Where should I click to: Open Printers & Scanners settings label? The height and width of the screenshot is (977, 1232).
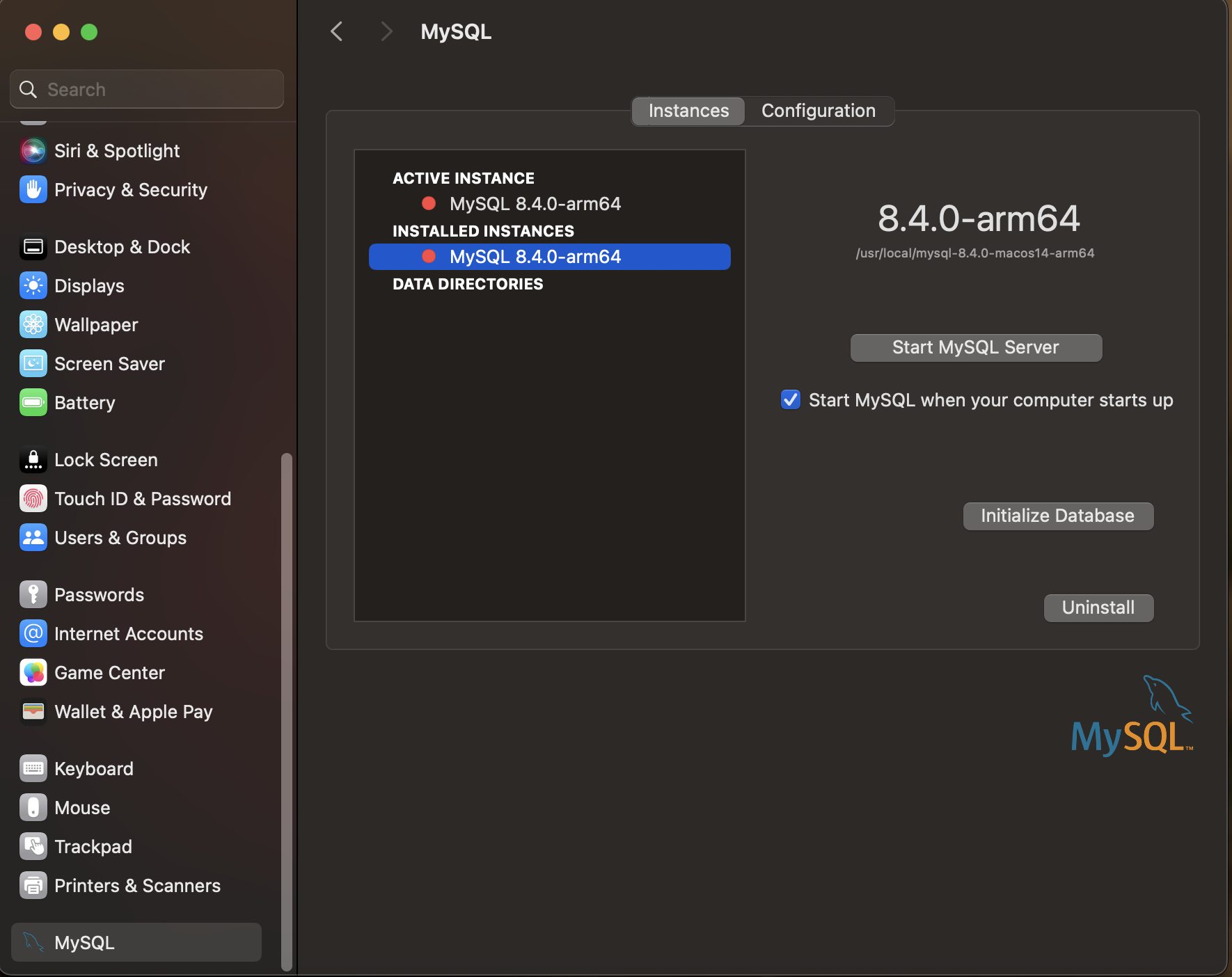tap(137, 886)
